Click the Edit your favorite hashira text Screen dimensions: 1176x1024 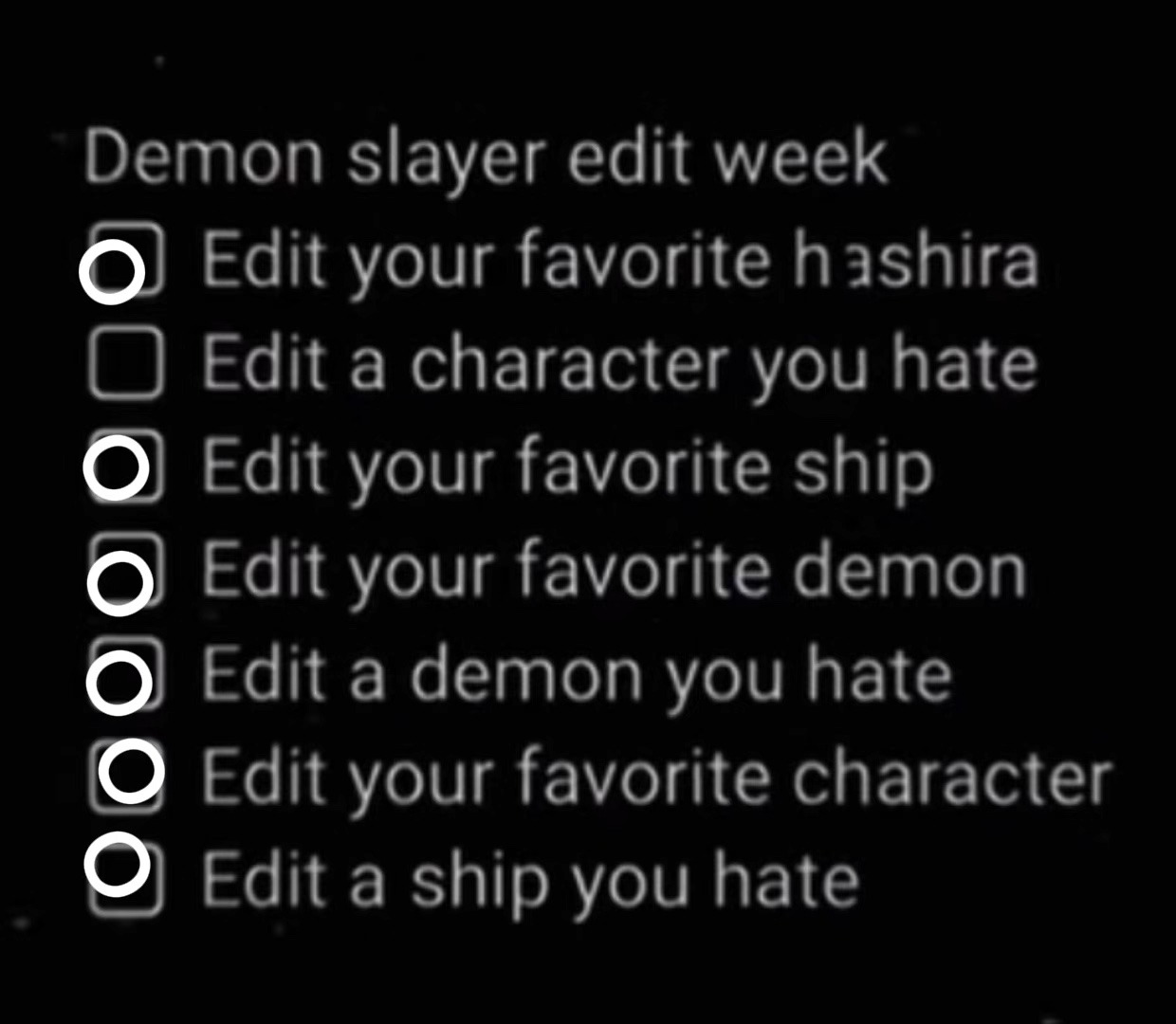point(620,260)
